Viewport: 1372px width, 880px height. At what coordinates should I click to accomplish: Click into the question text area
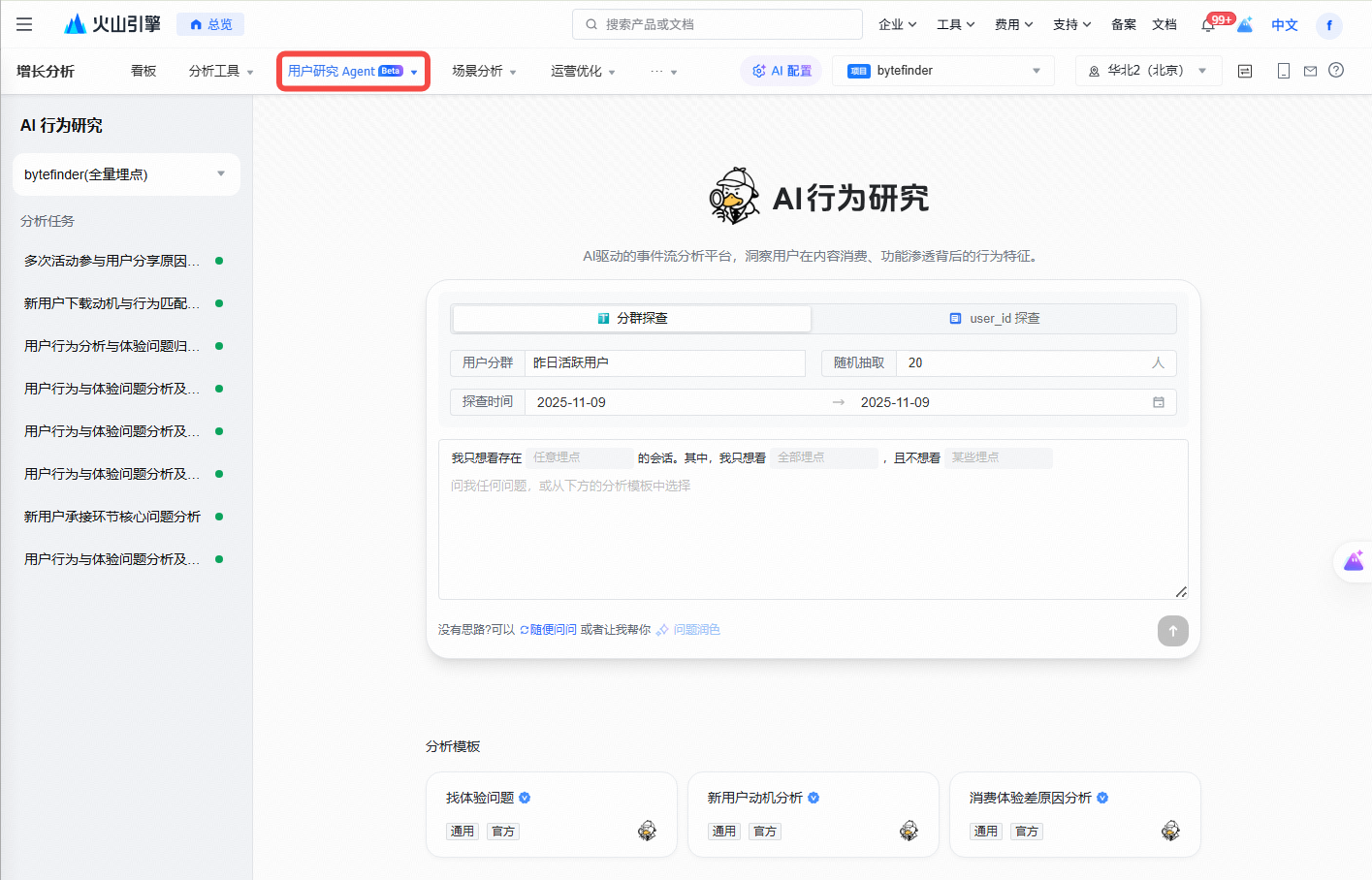tap(813, 535)
